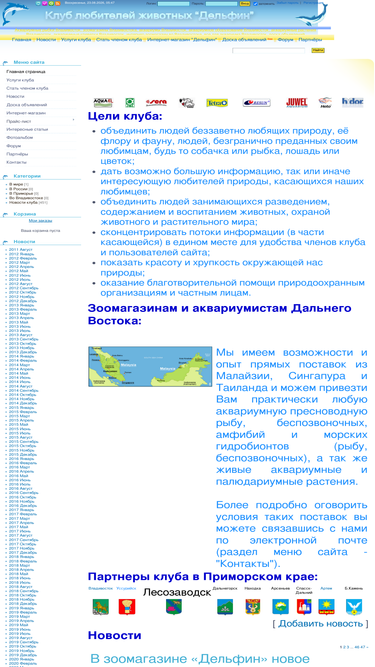
Task: Select the Находка coat of arms
Action: point(253,607)
